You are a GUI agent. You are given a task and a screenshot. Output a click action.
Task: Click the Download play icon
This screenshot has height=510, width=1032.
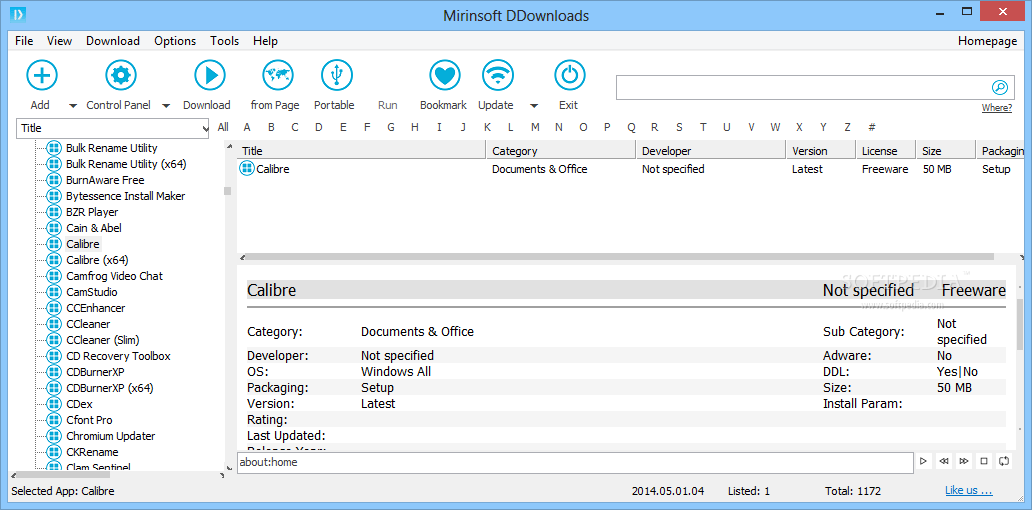pyautogui.click(x=210, y=75)
